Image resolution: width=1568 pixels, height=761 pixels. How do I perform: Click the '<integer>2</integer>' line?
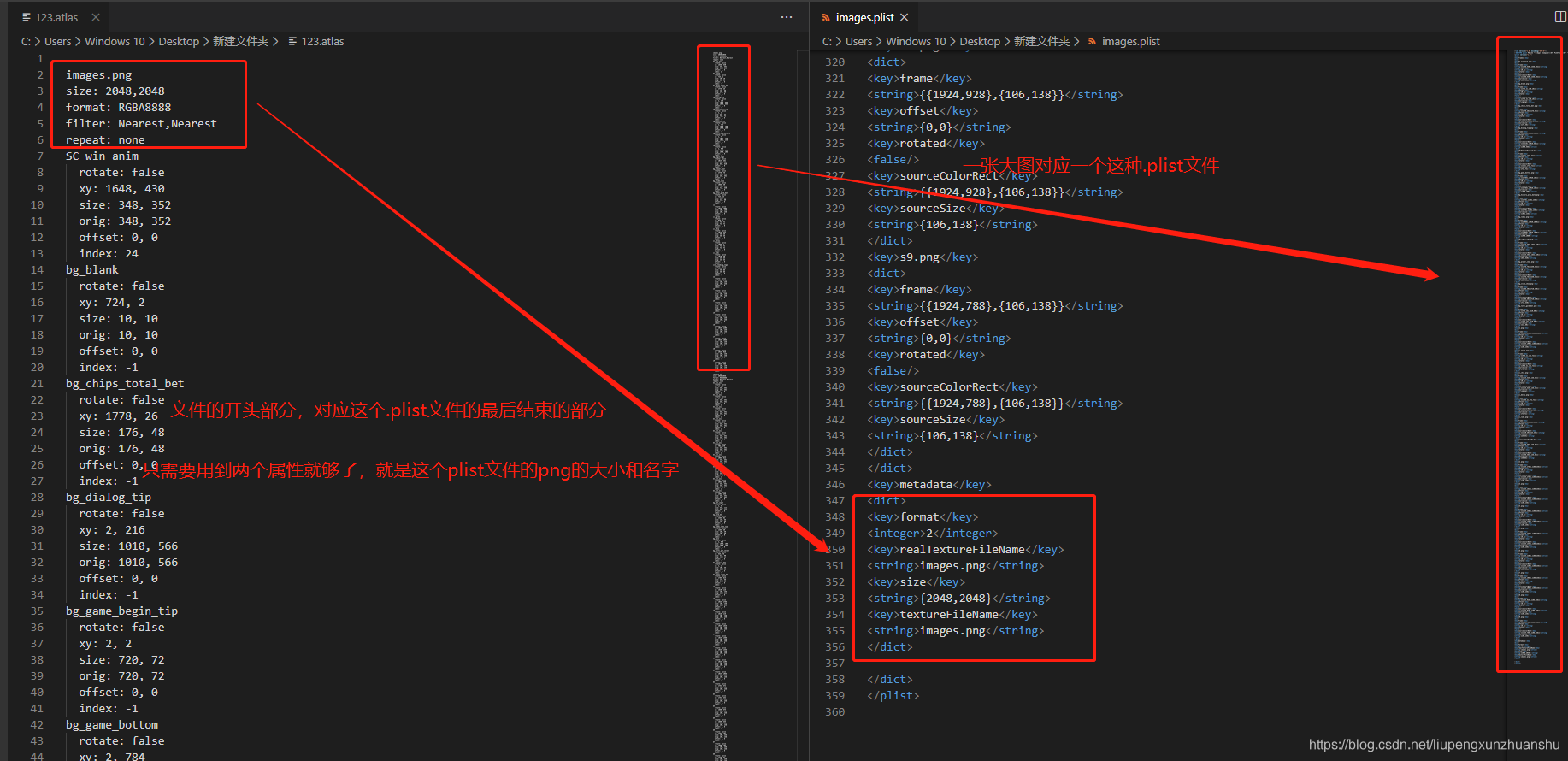tap(933, 533)
